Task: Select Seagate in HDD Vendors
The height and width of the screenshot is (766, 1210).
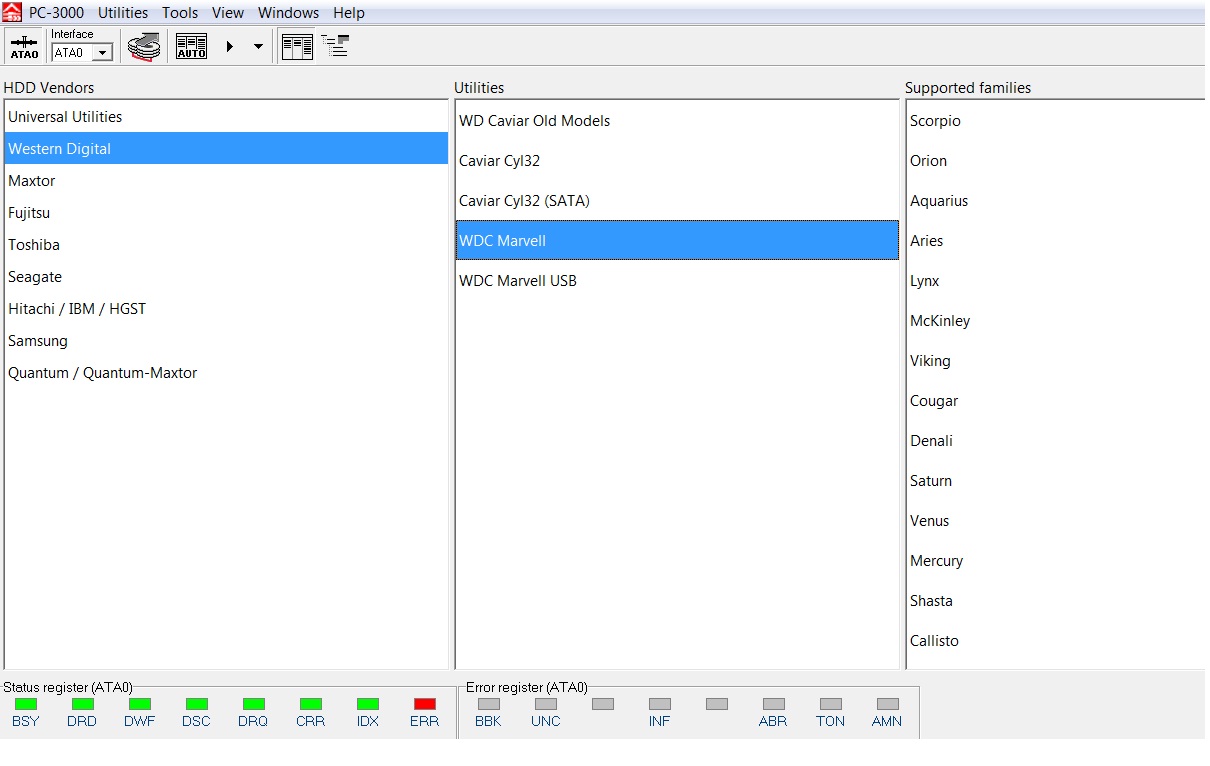Action: click(226, 277)
